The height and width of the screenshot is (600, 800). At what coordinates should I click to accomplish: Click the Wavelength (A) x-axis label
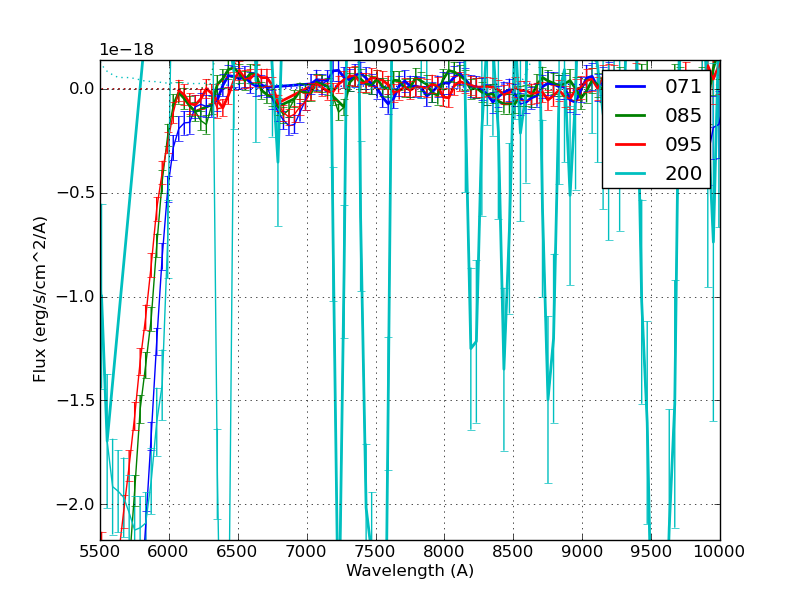(410, 571)
